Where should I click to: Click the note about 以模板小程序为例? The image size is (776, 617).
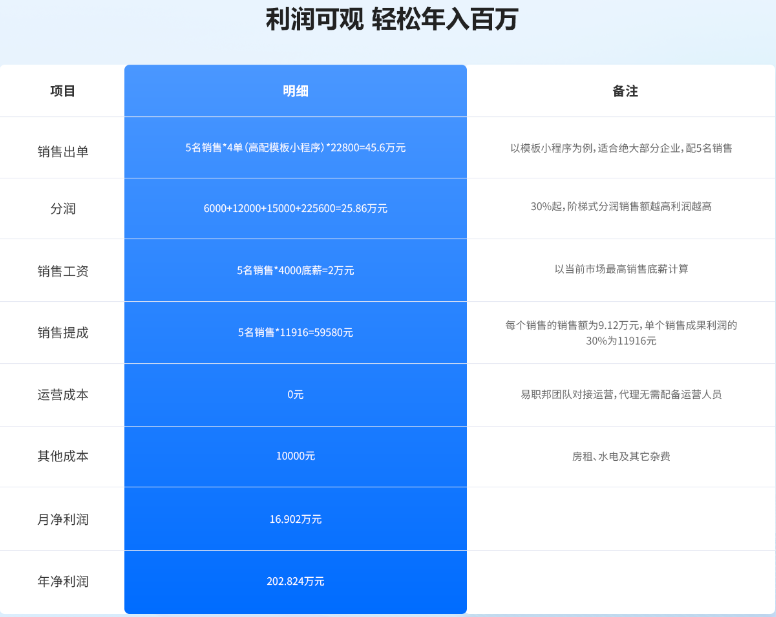coord(621,148)
